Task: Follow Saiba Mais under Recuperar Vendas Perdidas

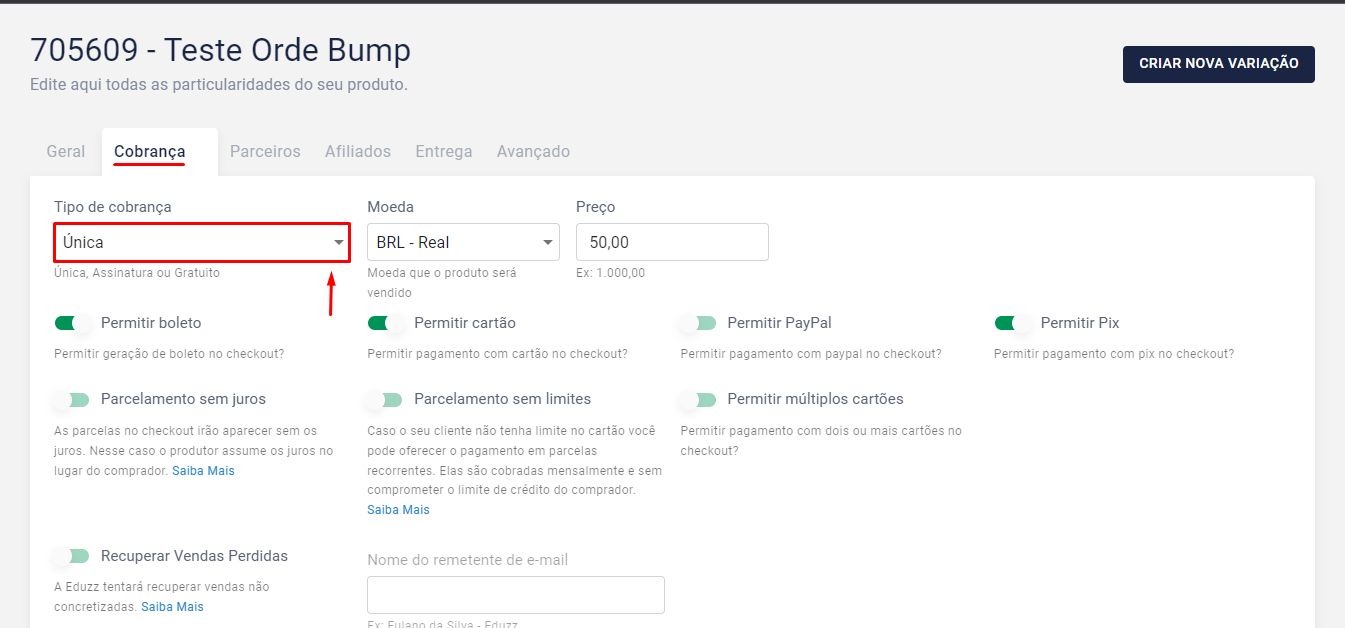Action: 172,607
